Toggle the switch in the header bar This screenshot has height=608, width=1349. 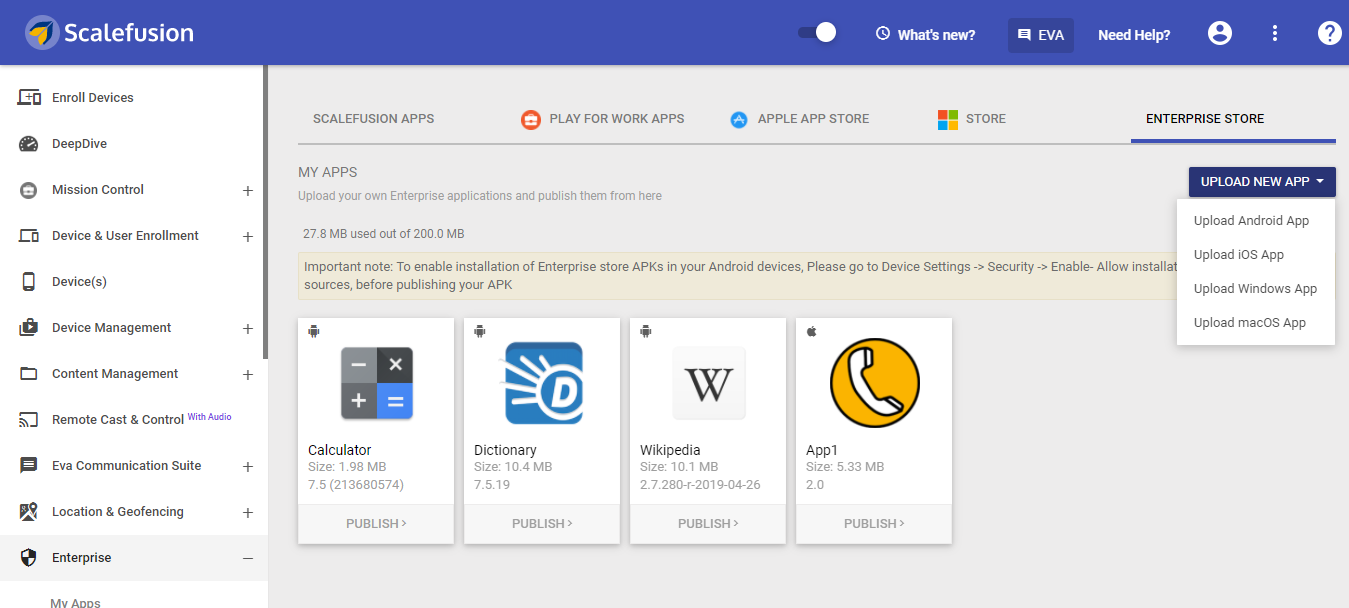click(x=817, y=33)
